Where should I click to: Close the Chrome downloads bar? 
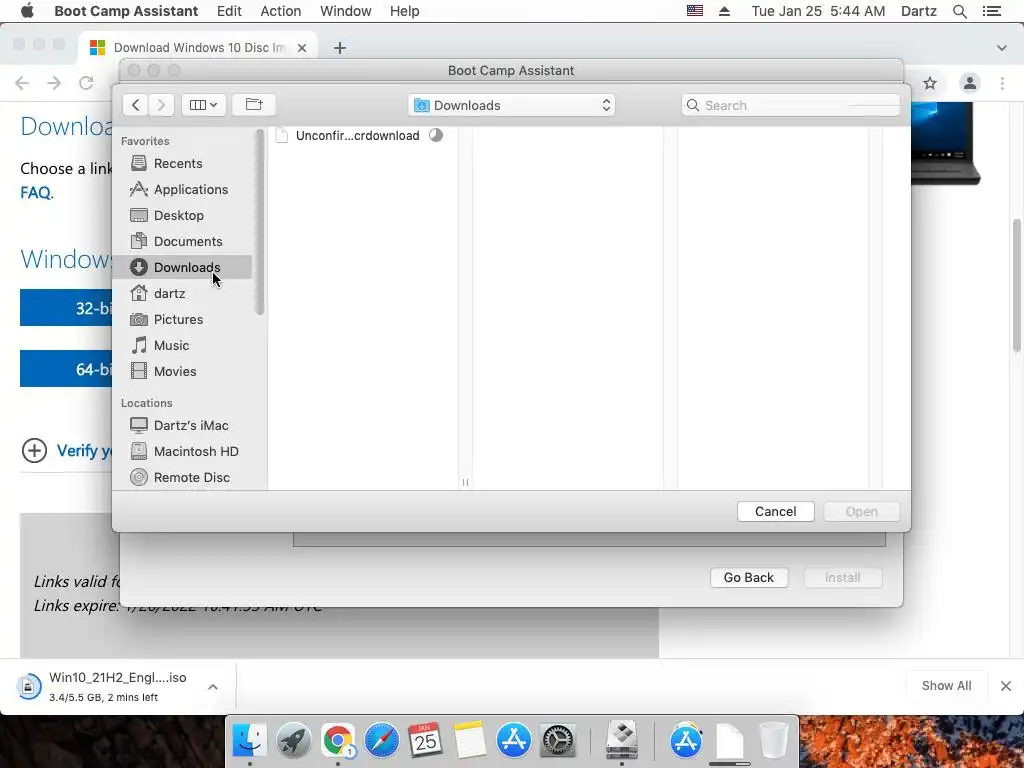pyautogui.click(x=1006, y=686)
